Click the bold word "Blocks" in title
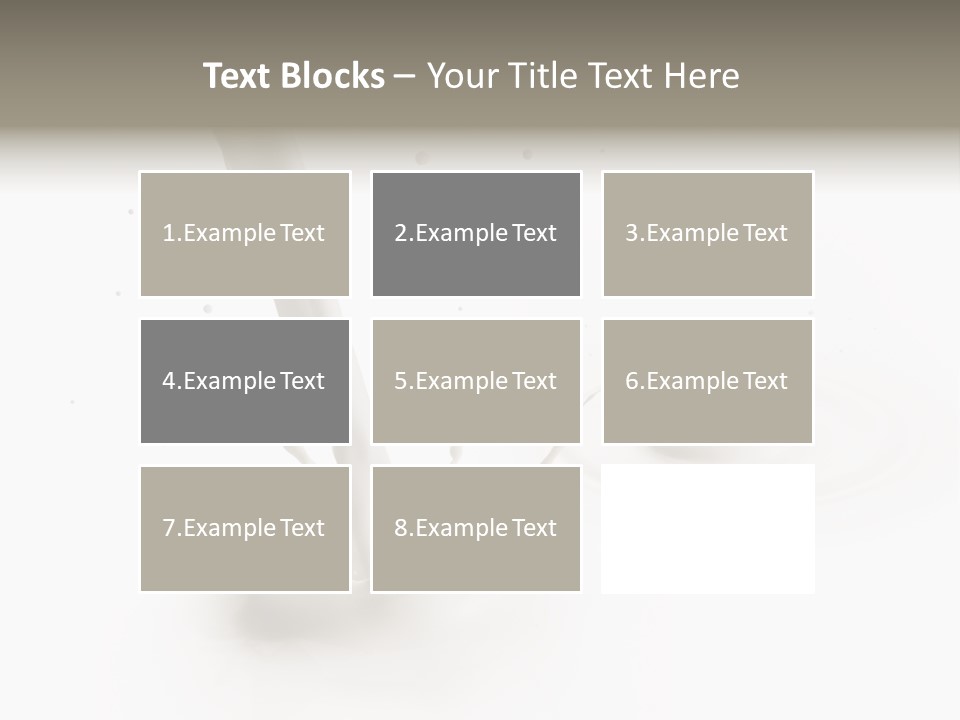This screenshot has width=960, height=720. (332, 76)
